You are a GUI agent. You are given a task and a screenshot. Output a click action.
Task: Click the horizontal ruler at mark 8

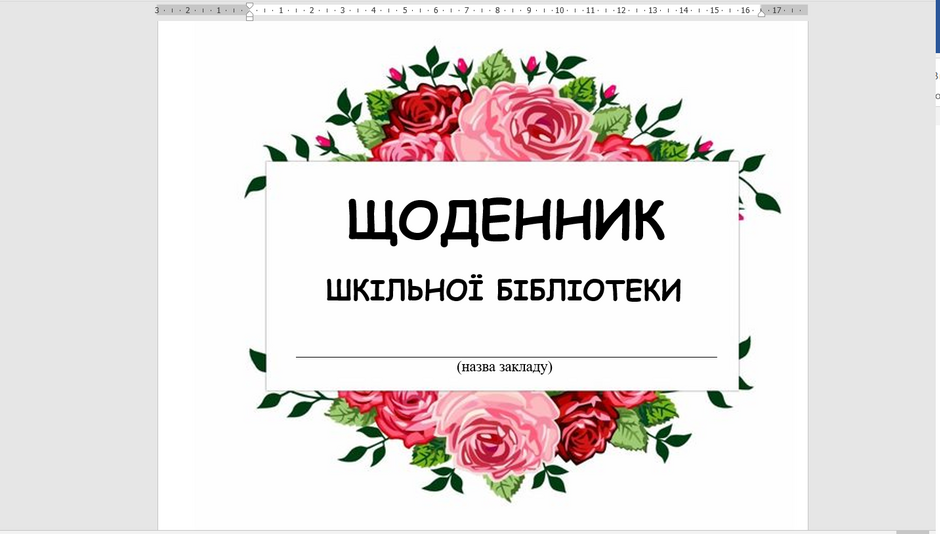(x=498, y=10)
